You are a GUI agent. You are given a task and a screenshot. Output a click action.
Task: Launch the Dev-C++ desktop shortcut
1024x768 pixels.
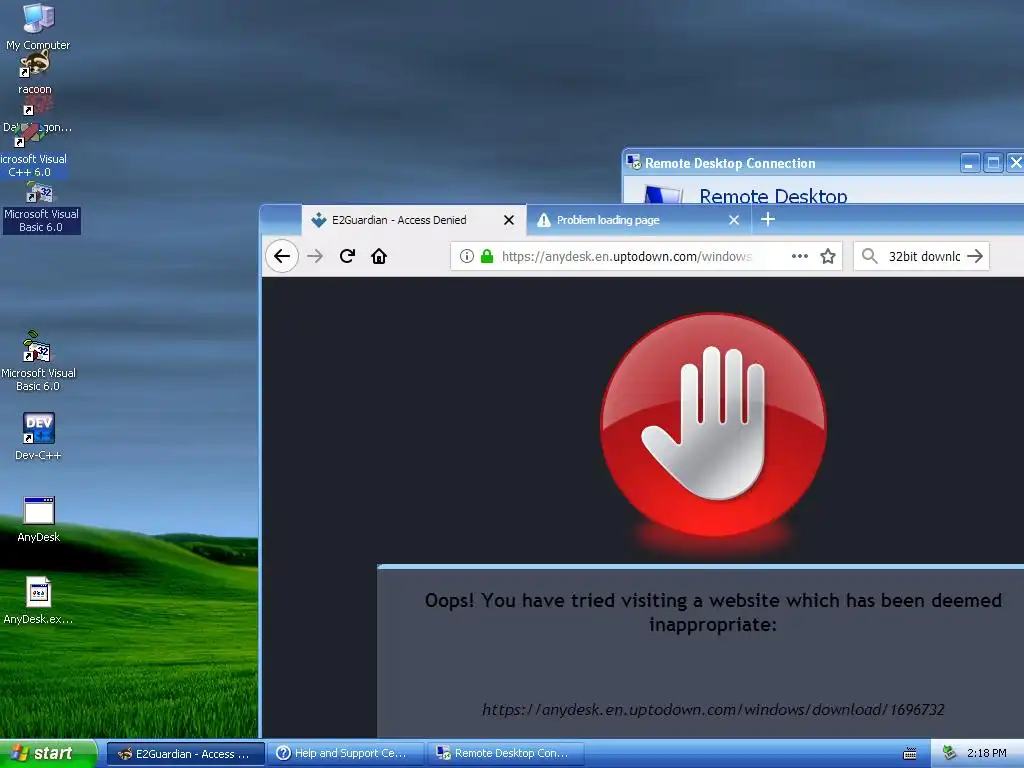(38, 436)
